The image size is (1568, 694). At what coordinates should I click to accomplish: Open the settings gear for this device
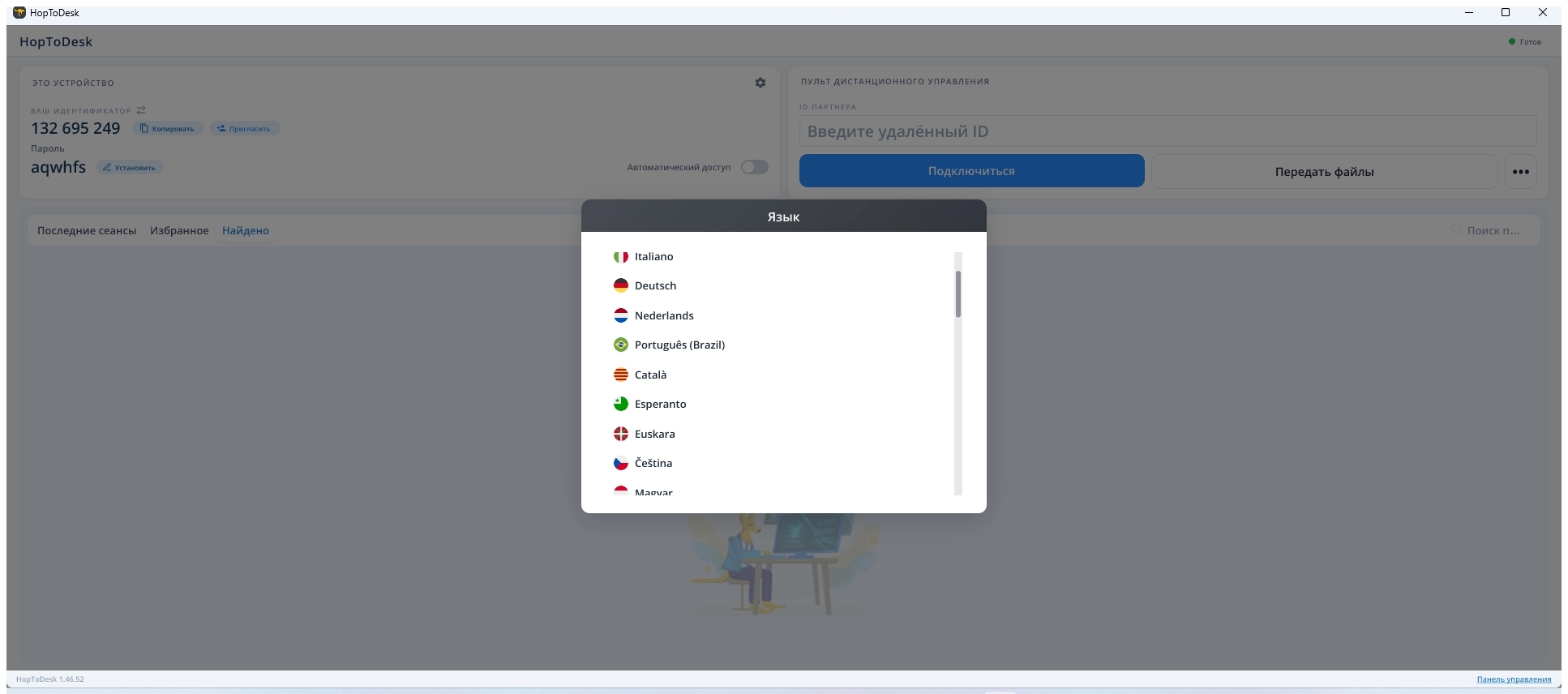tap(760, 83)
